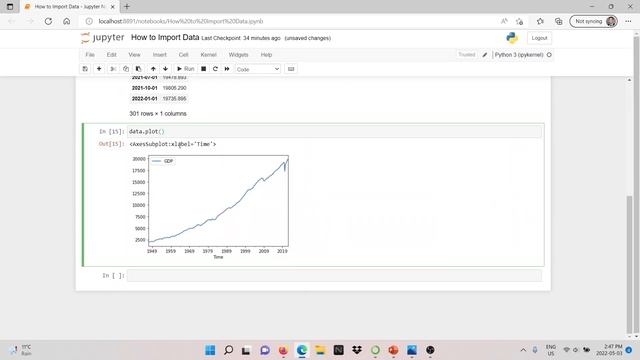The height and width of the screenshot is (360, 640).
Task: Save and checkpoint the notebook
Action: 85,69
